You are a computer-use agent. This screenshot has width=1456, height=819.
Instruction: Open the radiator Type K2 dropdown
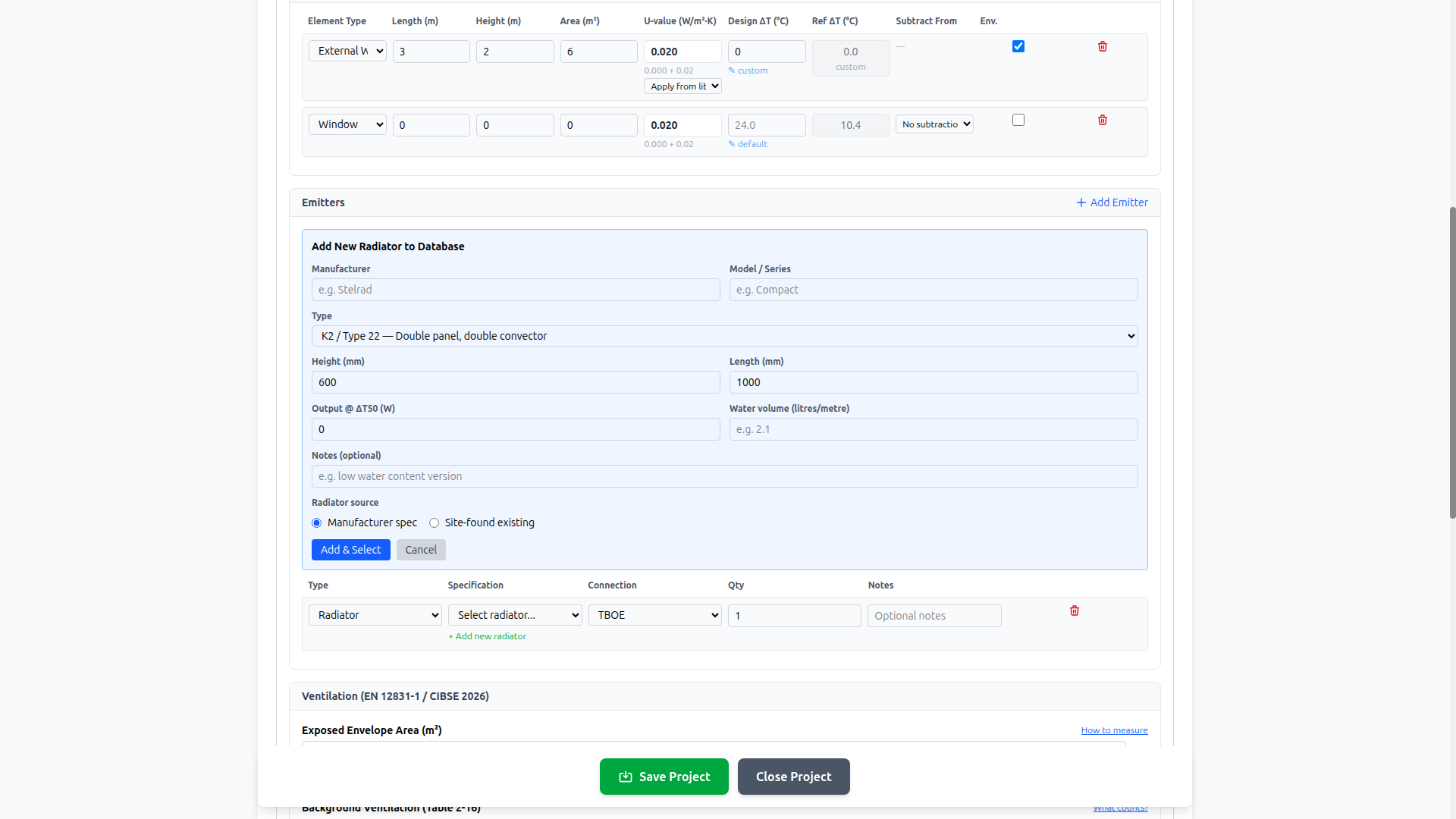coord(724,336)
